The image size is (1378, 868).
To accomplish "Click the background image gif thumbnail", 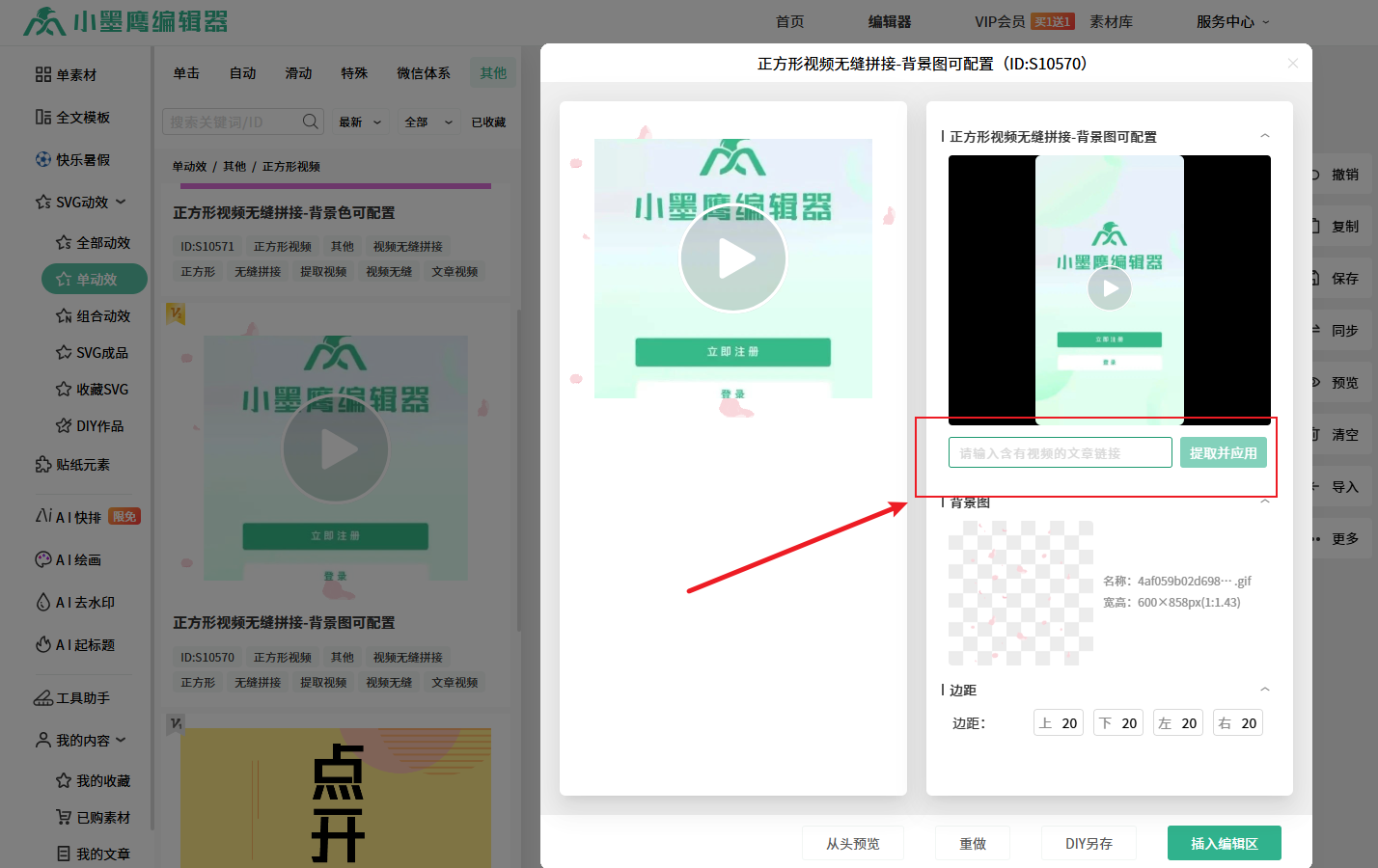I will click(1021, 593).
